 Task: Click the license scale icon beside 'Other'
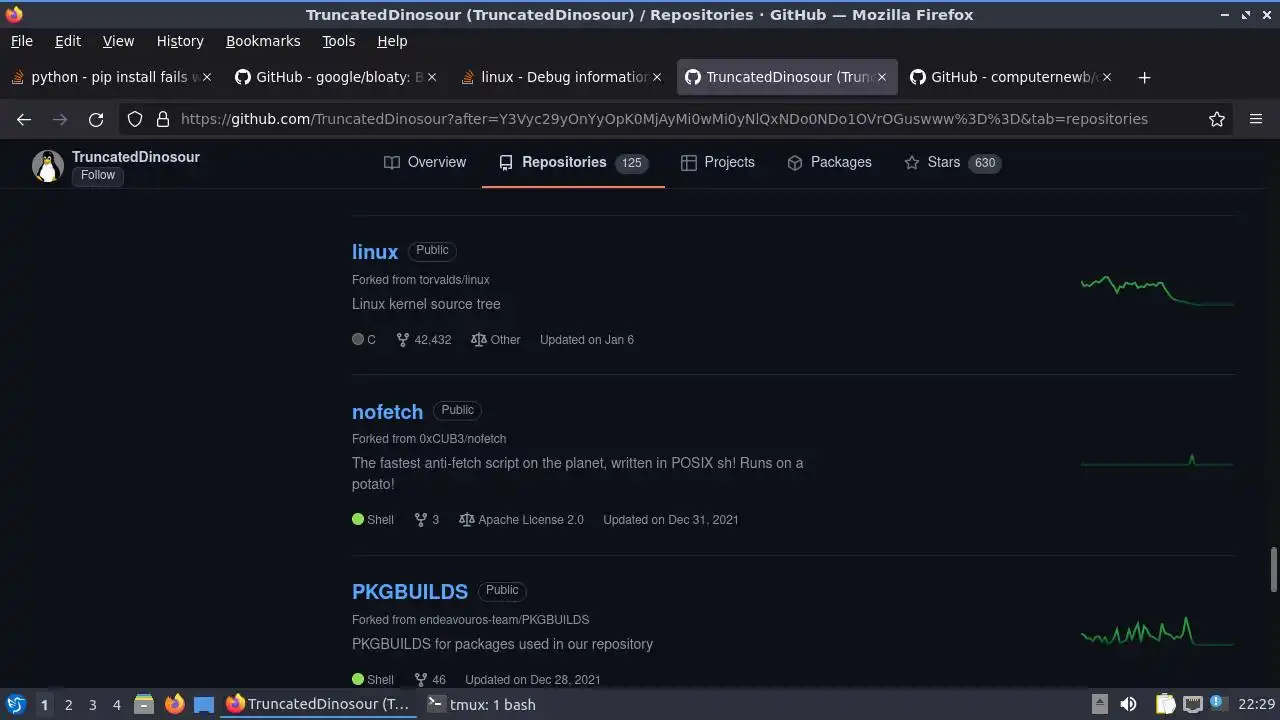tap(479, 340)
